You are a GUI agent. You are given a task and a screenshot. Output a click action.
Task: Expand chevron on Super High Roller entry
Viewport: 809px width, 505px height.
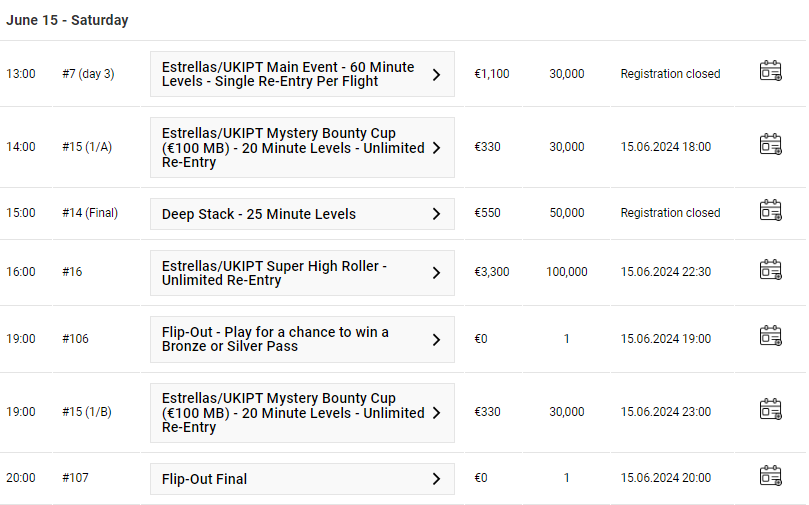click(x=436, y=273)
